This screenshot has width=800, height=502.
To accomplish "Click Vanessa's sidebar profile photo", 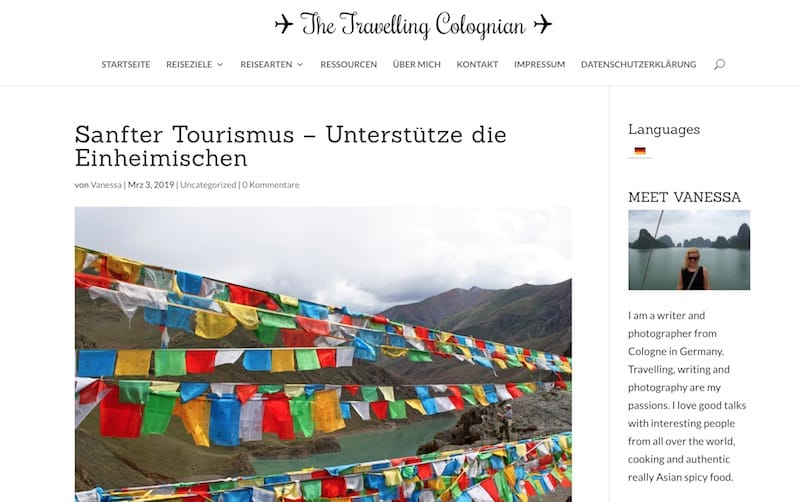I will [689, 250].
